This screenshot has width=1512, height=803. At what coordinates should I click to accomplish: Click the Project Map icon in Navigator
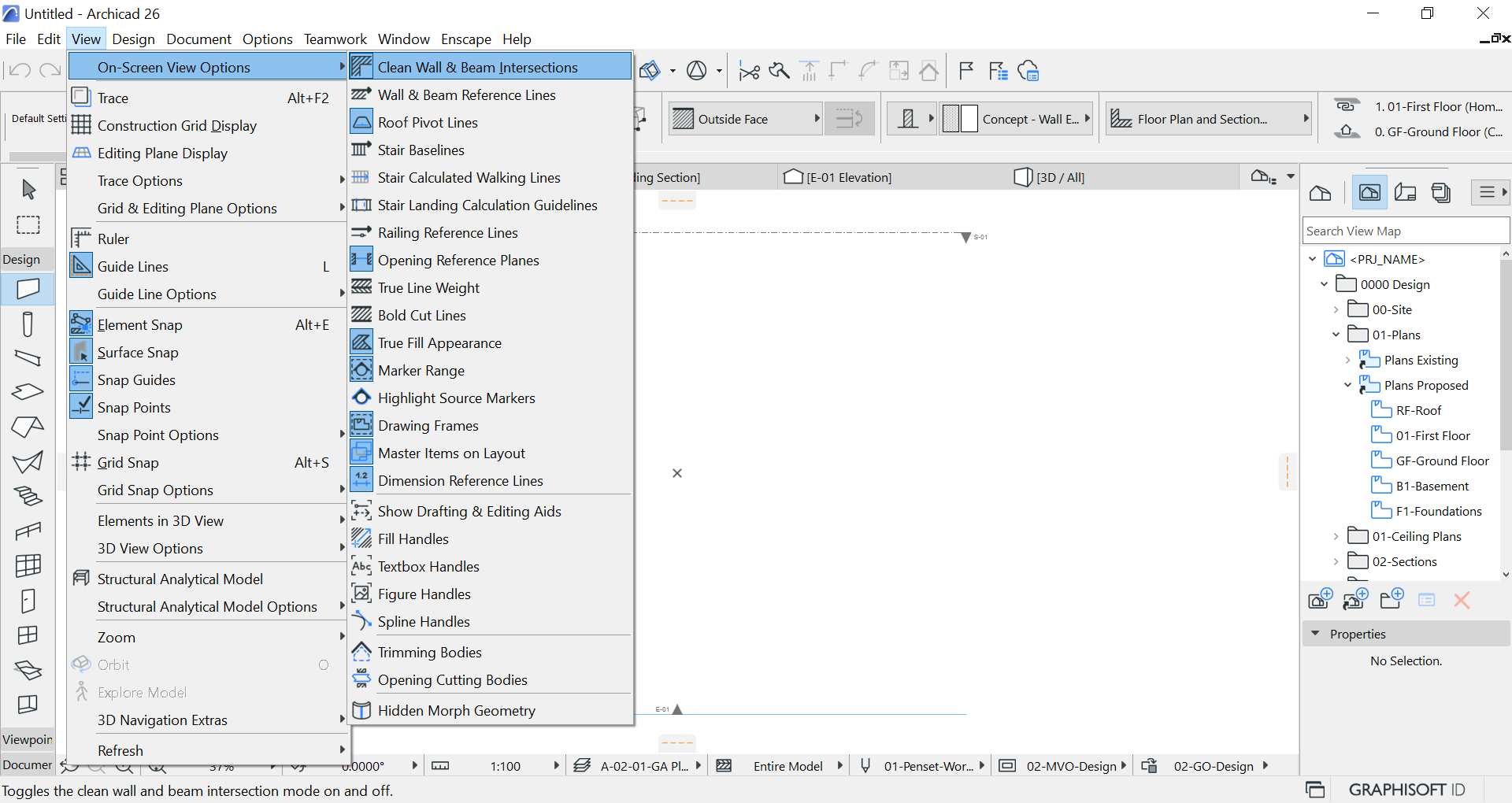pos(1321,193)
